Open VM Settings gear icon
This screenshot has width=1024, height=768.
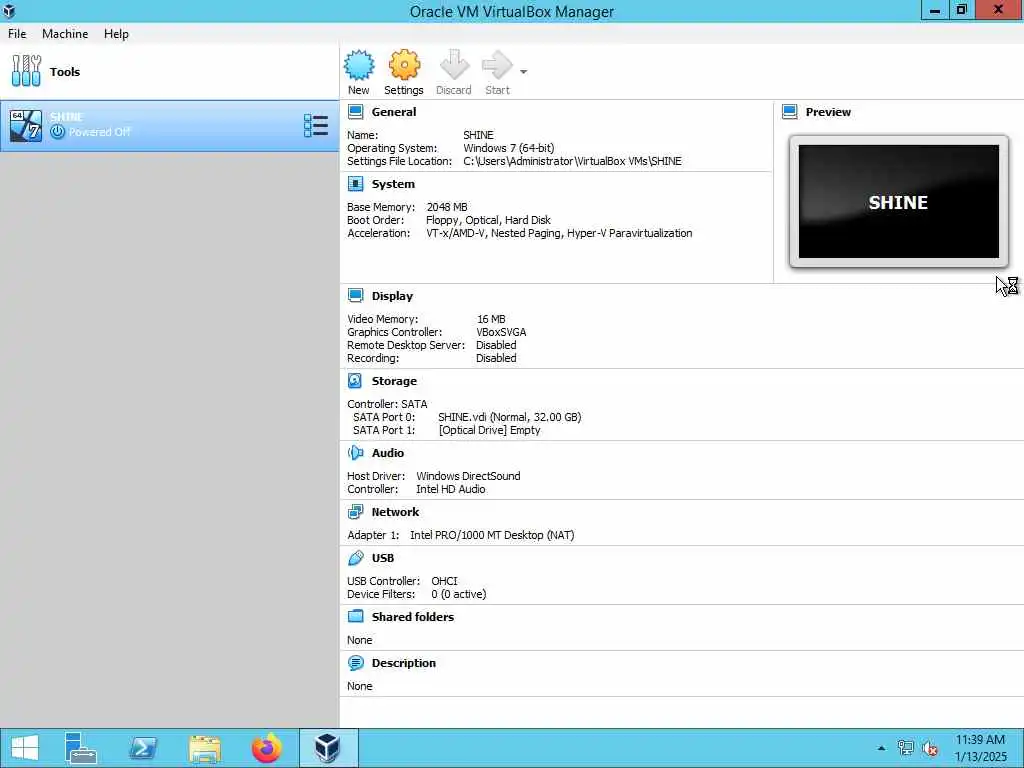tap(404, 65)
